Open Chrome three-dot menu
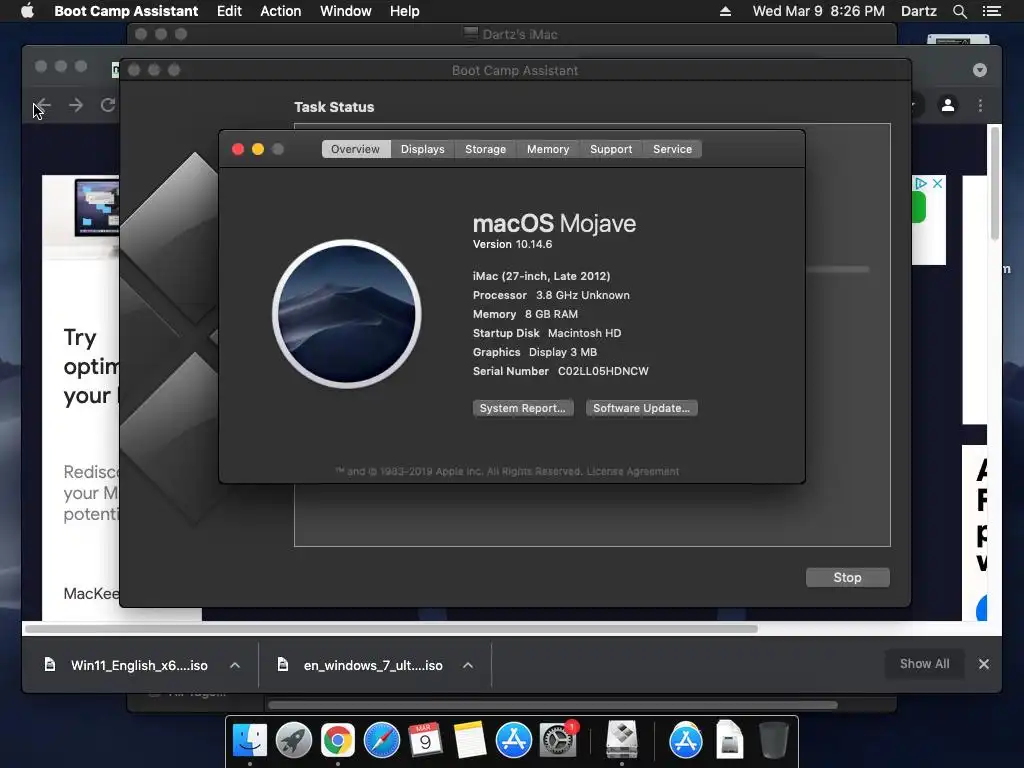The image size is (1024, 768). (980, 105)
